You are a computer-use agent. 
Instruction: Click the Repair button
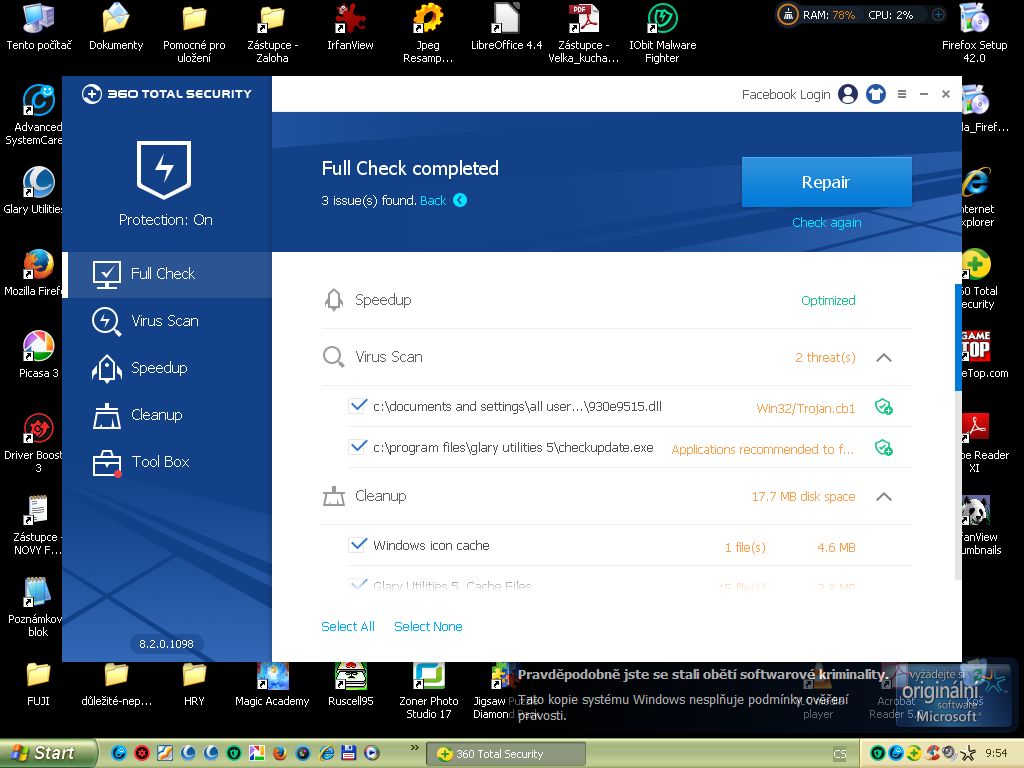(x=826, y=182)
